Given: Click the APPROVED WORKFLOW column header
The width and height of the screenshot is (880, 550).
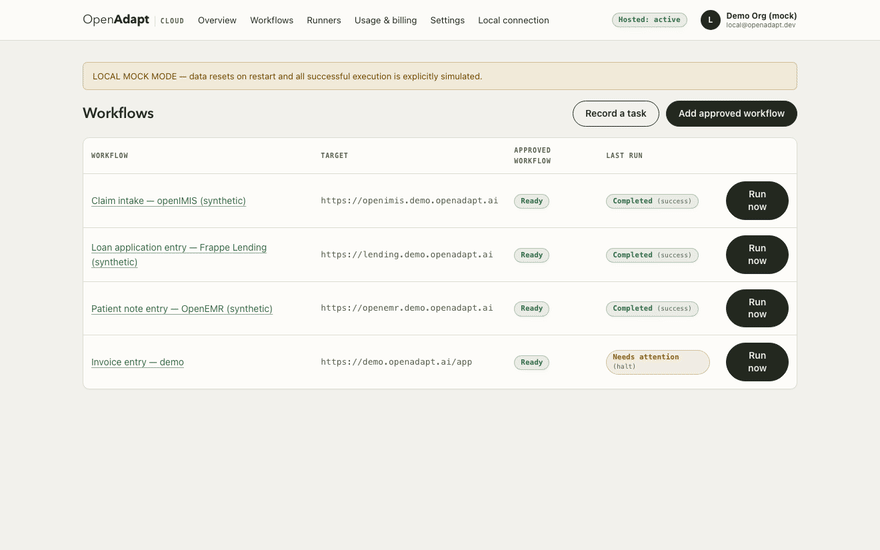Looking at the screenshot, I should [532, 155].
